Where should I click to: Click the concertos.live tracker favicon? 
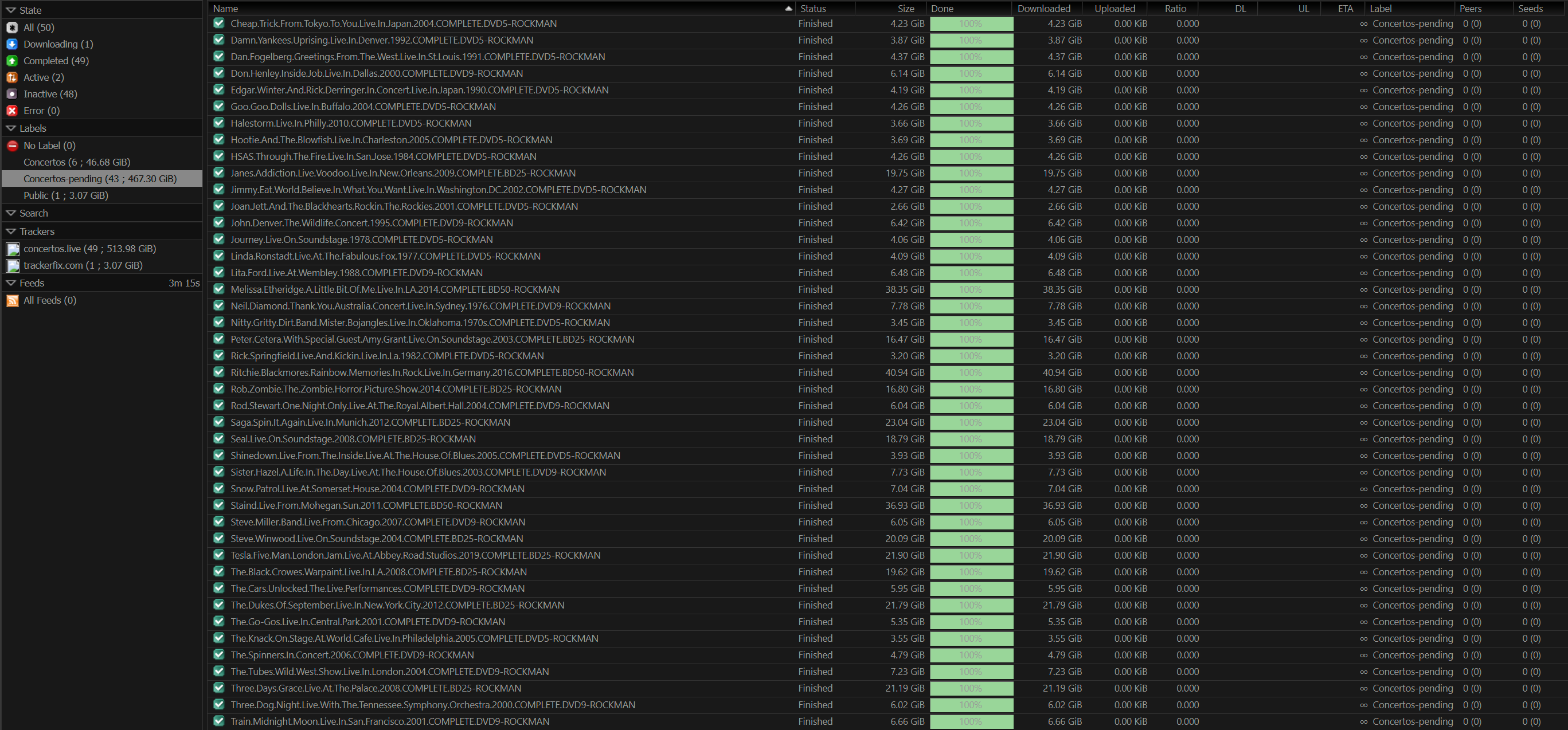(x=12, y=249)
